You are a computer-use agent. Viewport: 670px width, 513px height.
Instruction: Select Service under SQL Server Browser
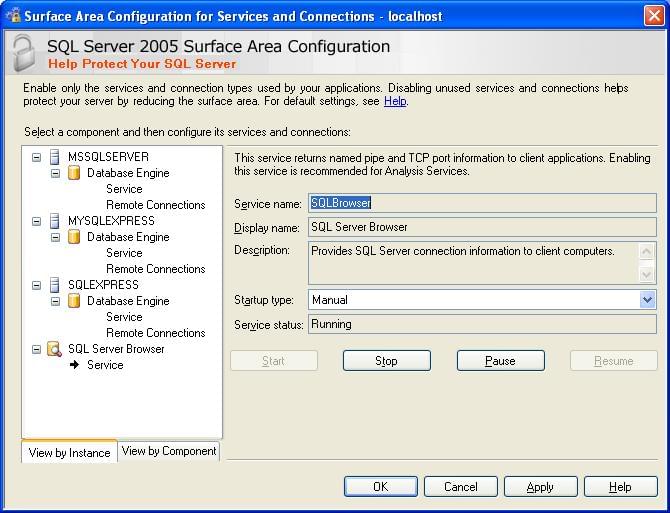[x=105, y=365]
